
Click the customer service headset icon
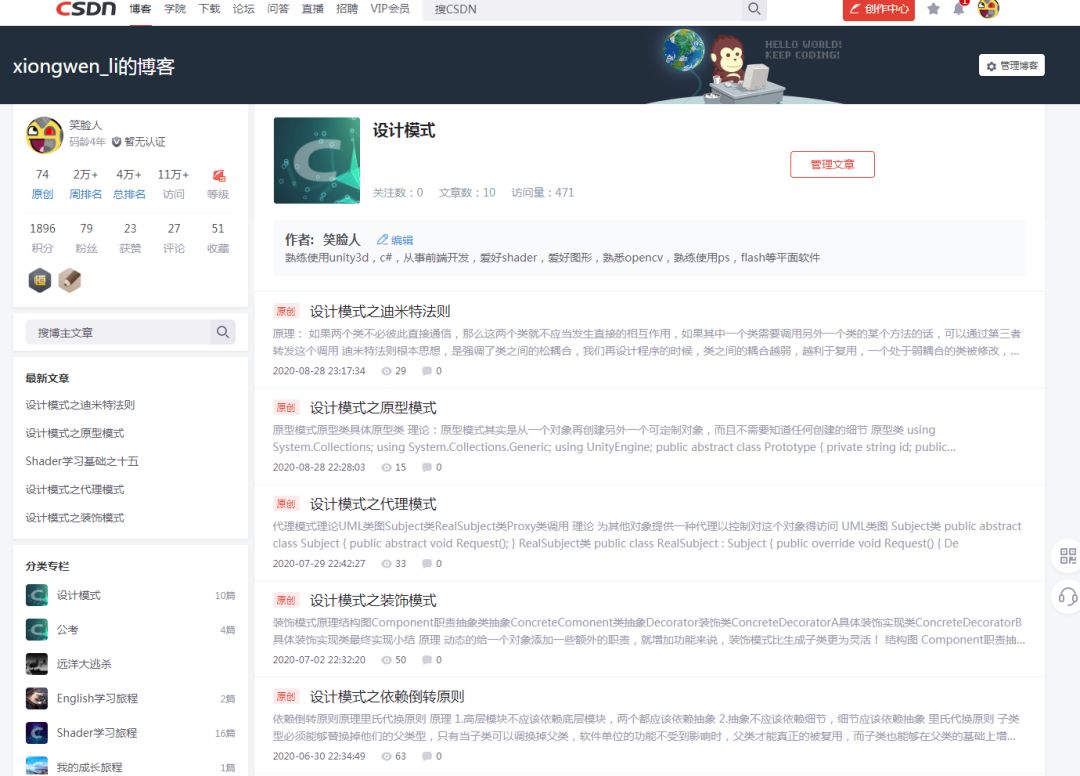point(1068,596)
